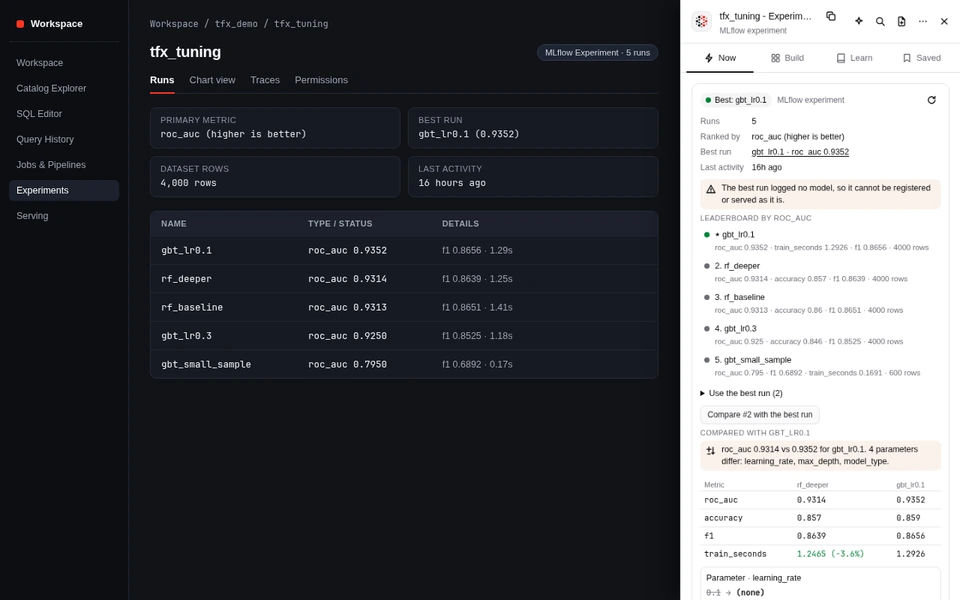Click the Workspace breadcrumb link
This screenshot has width=960, height=600.
pyautogui.click(x=174, y=24)
